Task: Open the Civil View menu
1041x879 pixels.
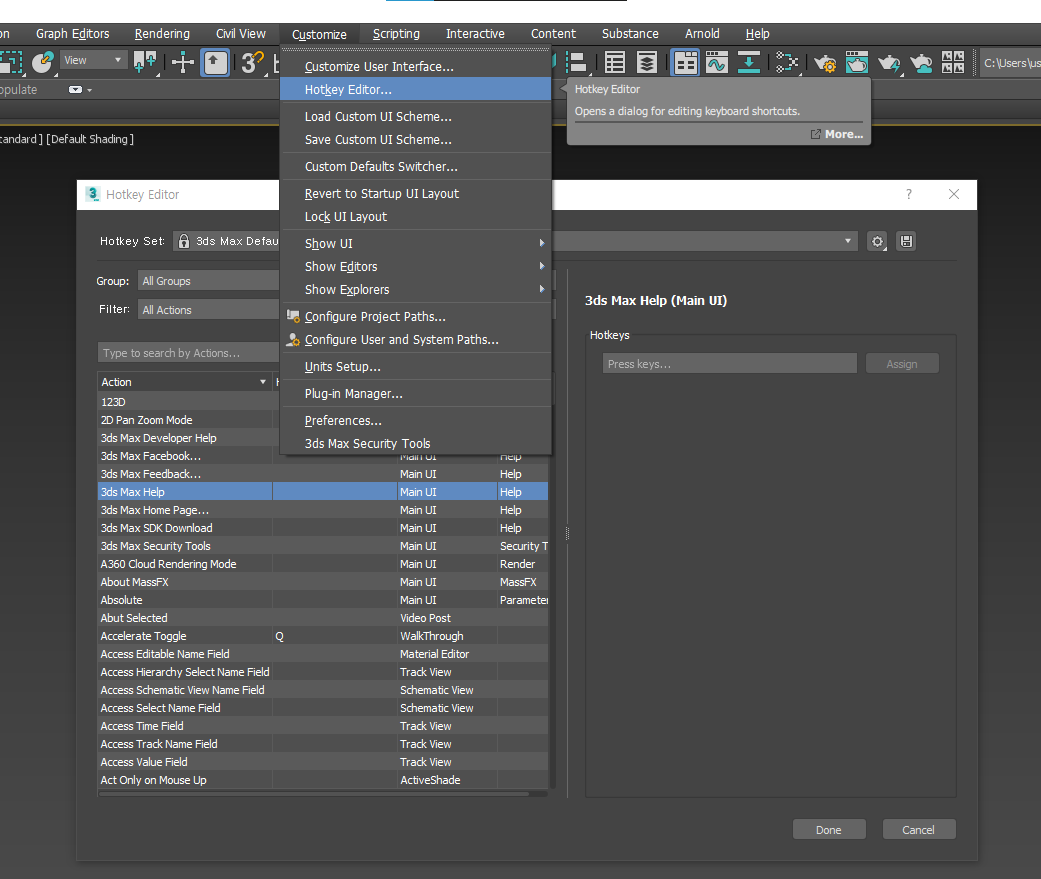Action: [240, 34]
